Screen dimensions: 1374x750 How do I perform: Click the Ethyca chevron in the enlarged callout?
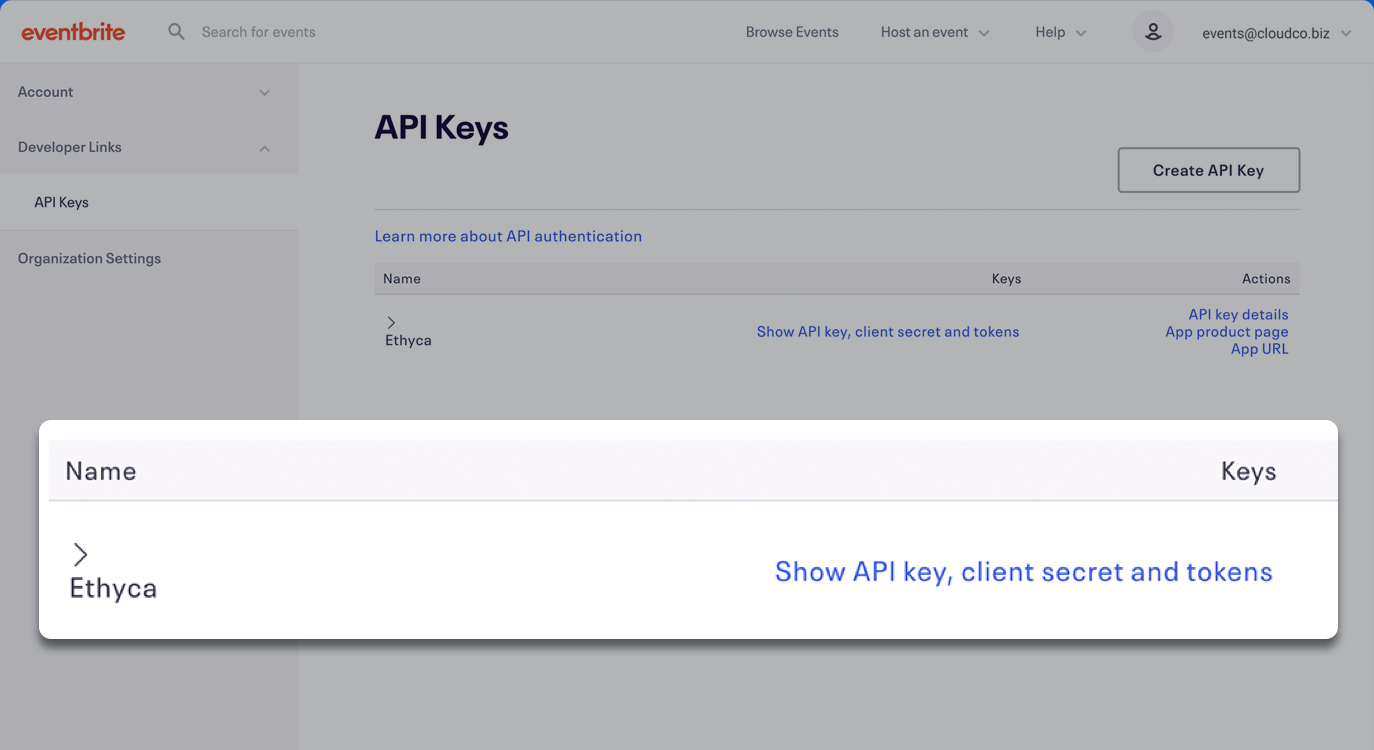coord(81,554)
